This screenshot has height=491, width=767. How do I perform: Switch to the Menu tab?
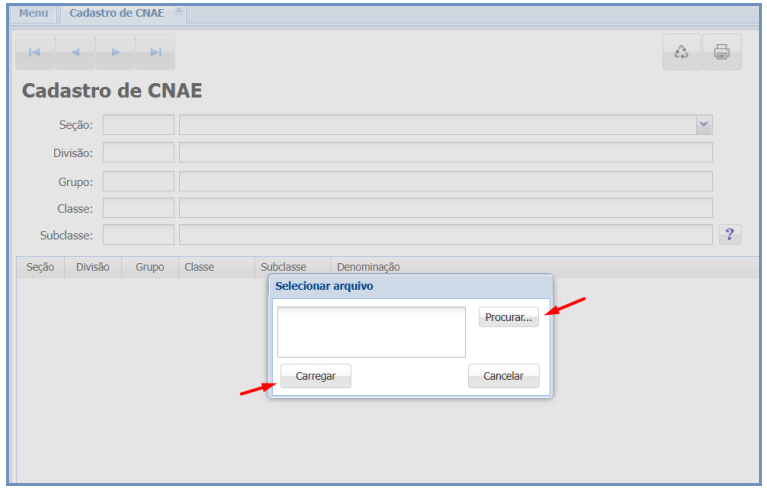coord(33,13)
